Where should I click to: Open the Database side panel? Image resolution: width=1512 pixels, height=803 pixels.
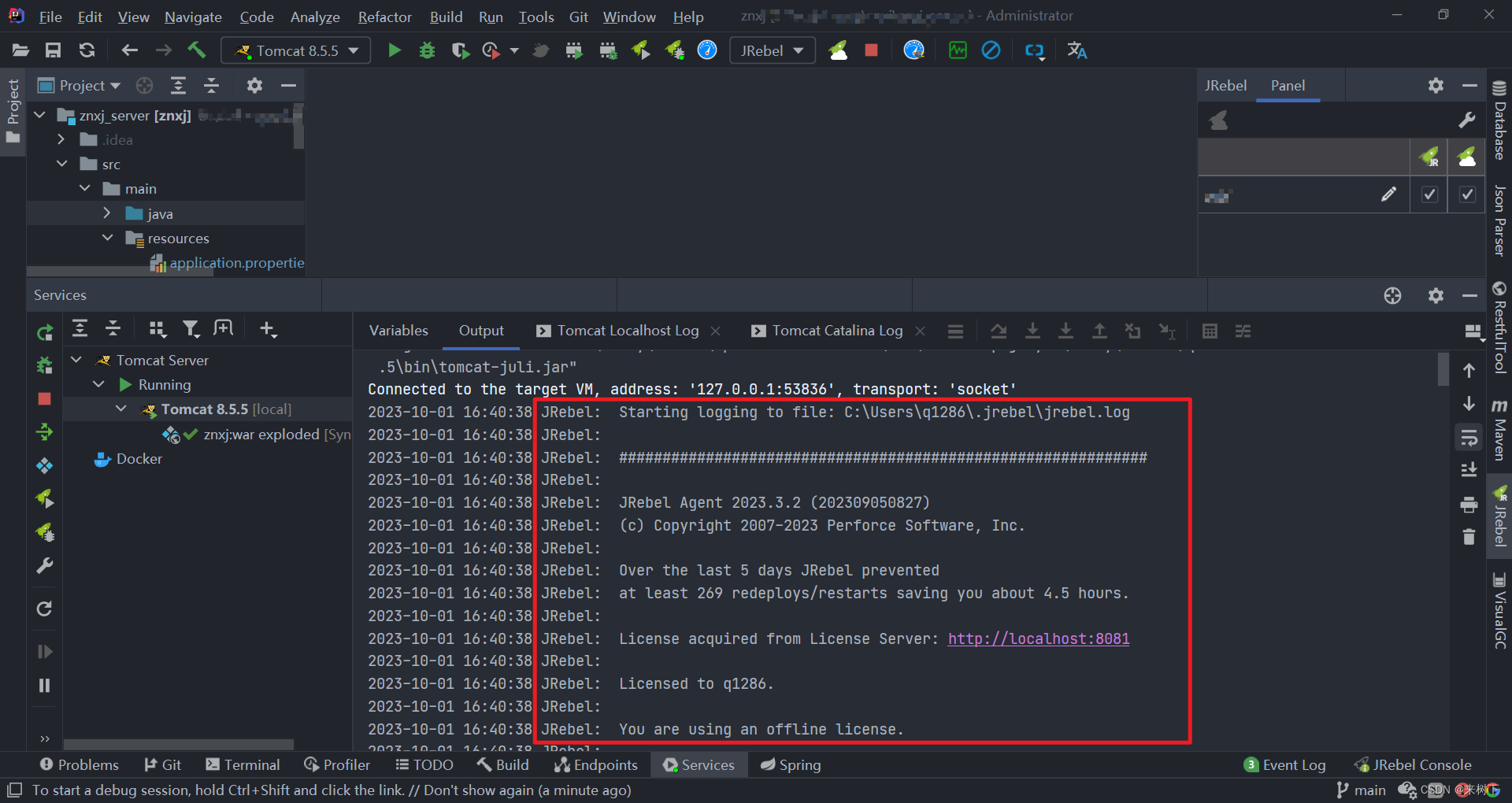click(x=1499, y=120)
